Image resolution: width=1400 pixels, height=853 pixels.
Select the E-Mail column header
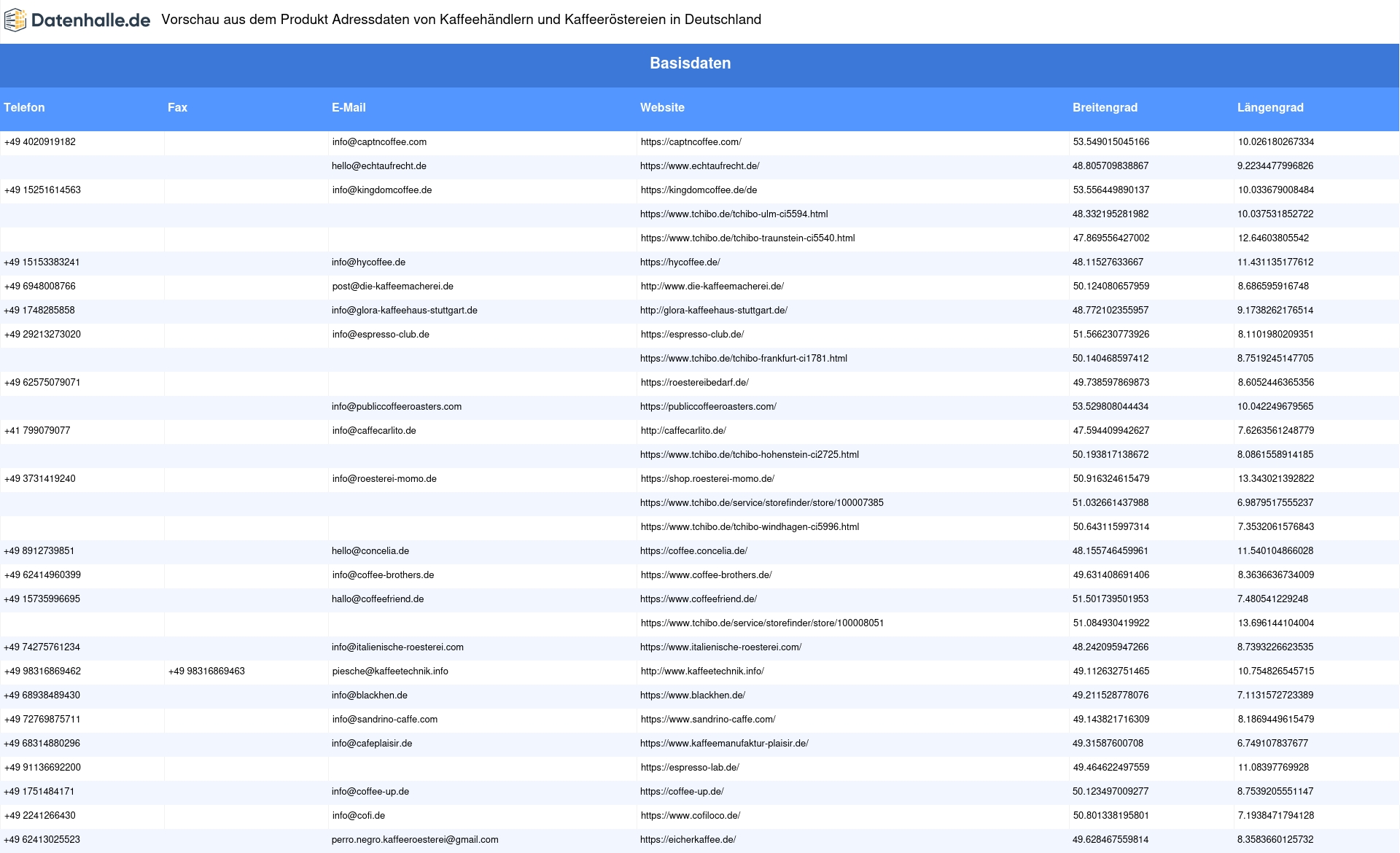[x=349, y=108]
